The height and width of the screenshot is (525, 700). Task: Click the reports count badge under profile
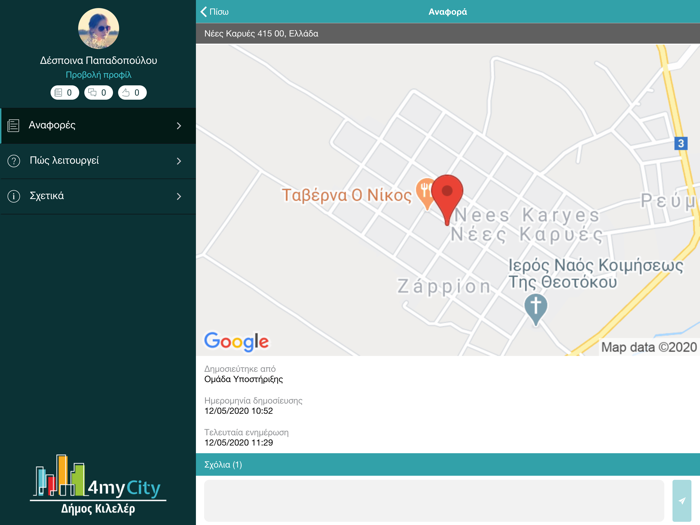pyautogui.click(x=64, y=93)
